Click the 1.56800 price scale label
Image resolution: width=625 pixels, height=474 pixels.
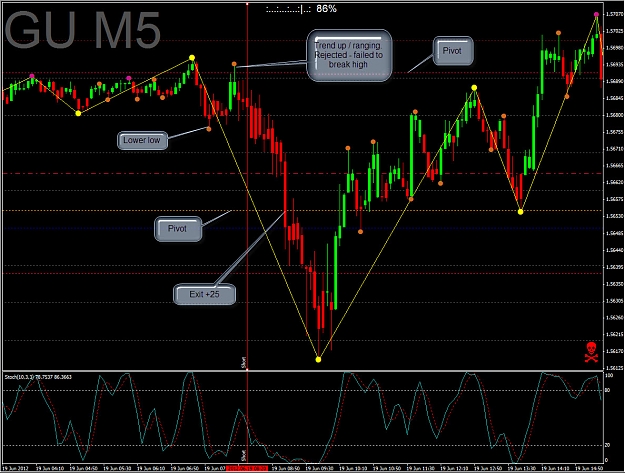click(x=614, y=115)
